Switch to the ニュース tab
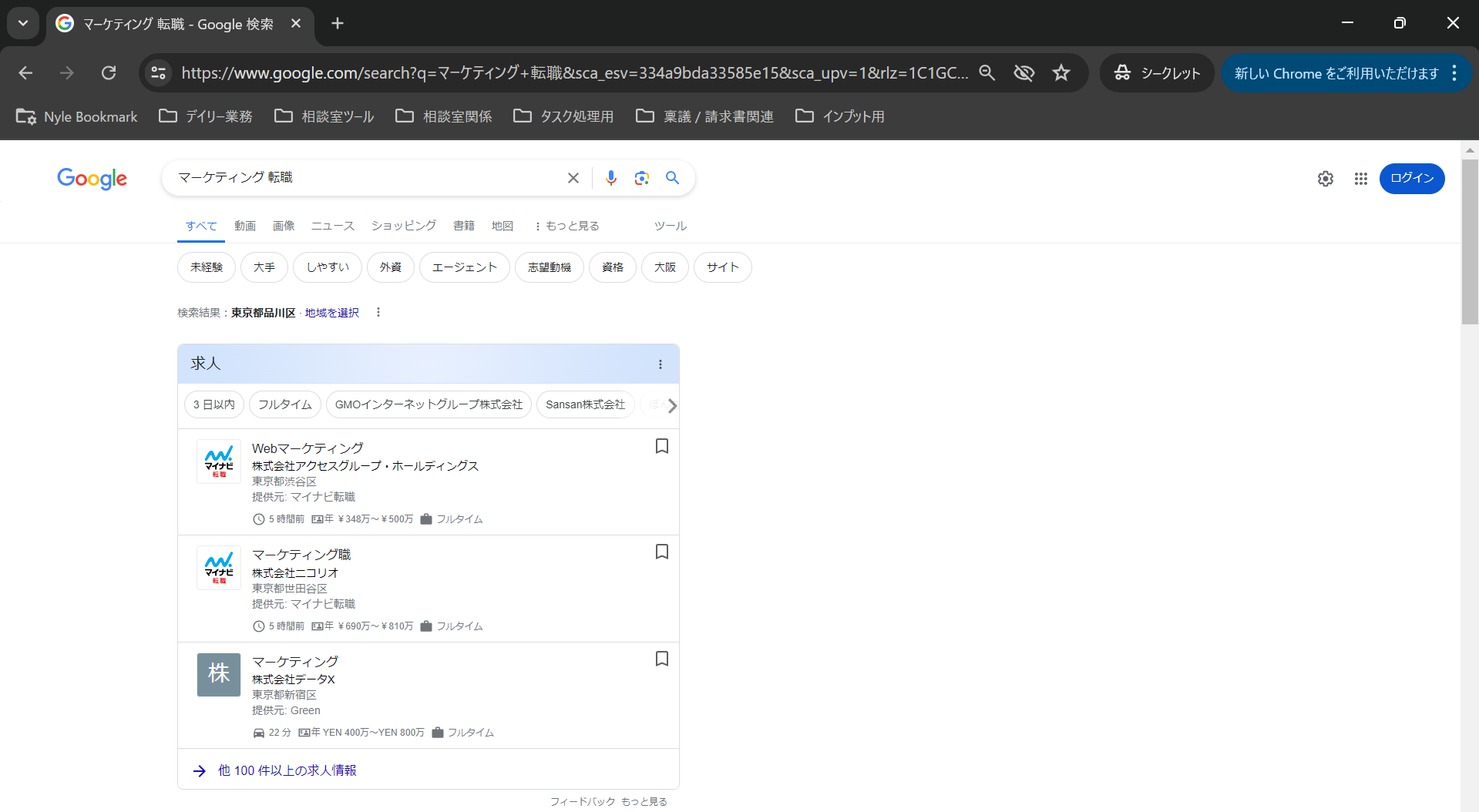The height and width of the screenshot is (812, 1479). point(333,226)
